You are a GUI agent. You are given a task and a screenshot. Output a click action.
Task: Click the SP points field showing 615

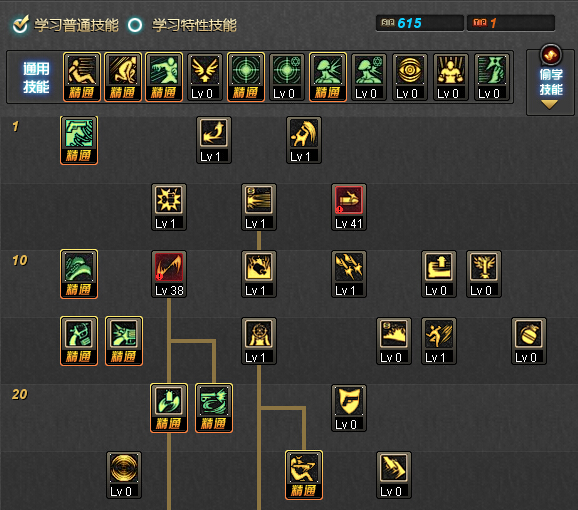[419, 23]
